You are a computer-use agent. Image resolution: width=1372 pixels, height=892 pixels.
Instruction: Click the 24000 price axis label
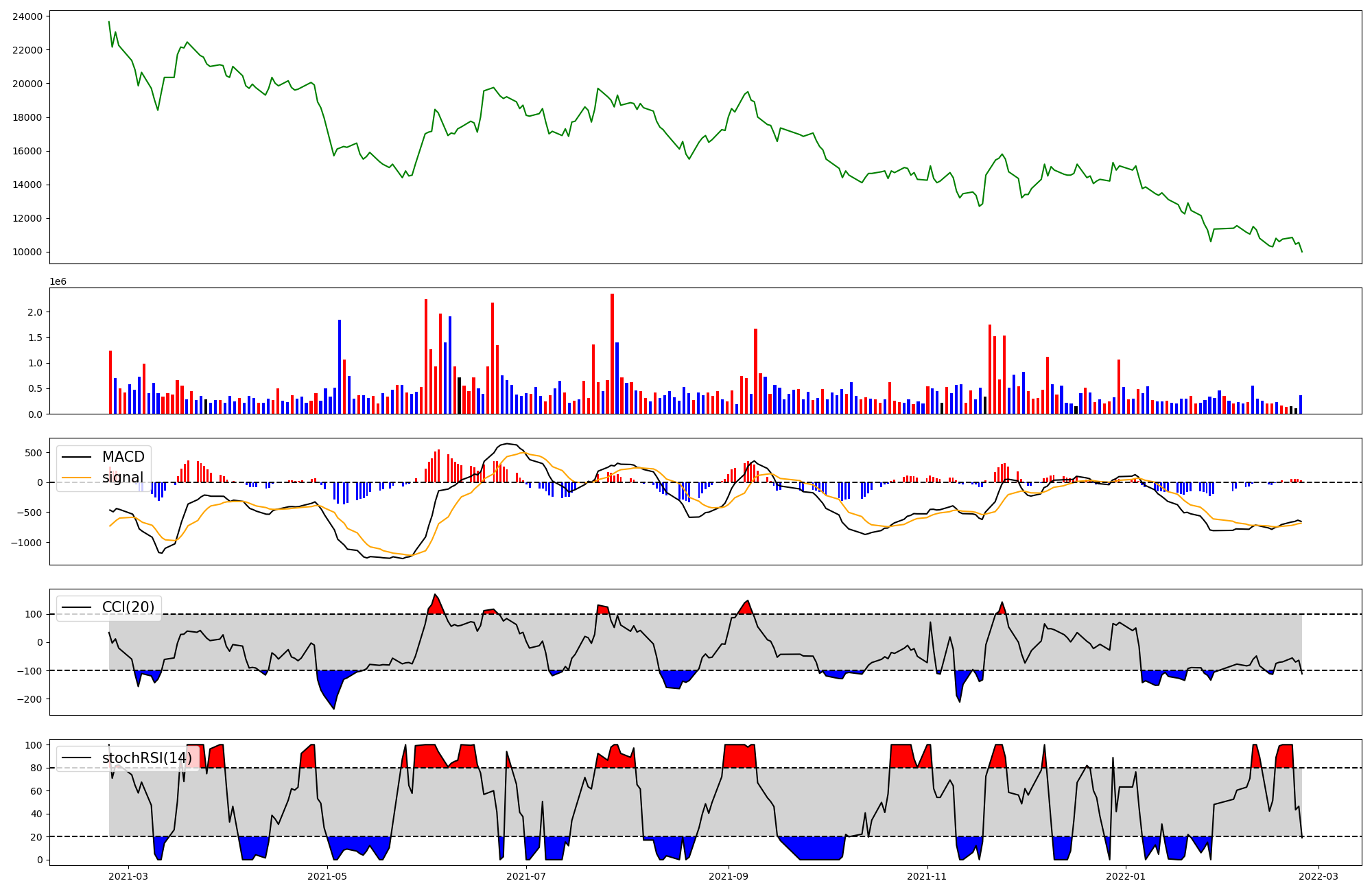(27, 16)
